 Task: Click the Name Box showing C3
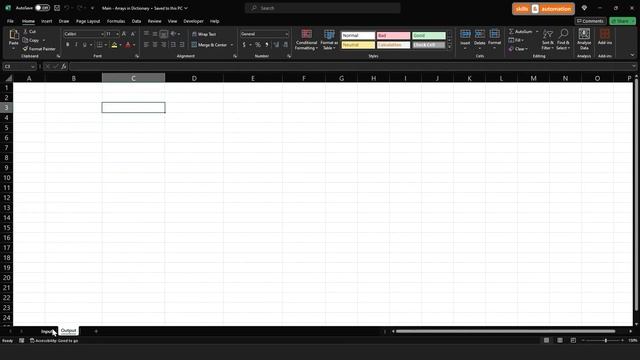tap(19, 67)
